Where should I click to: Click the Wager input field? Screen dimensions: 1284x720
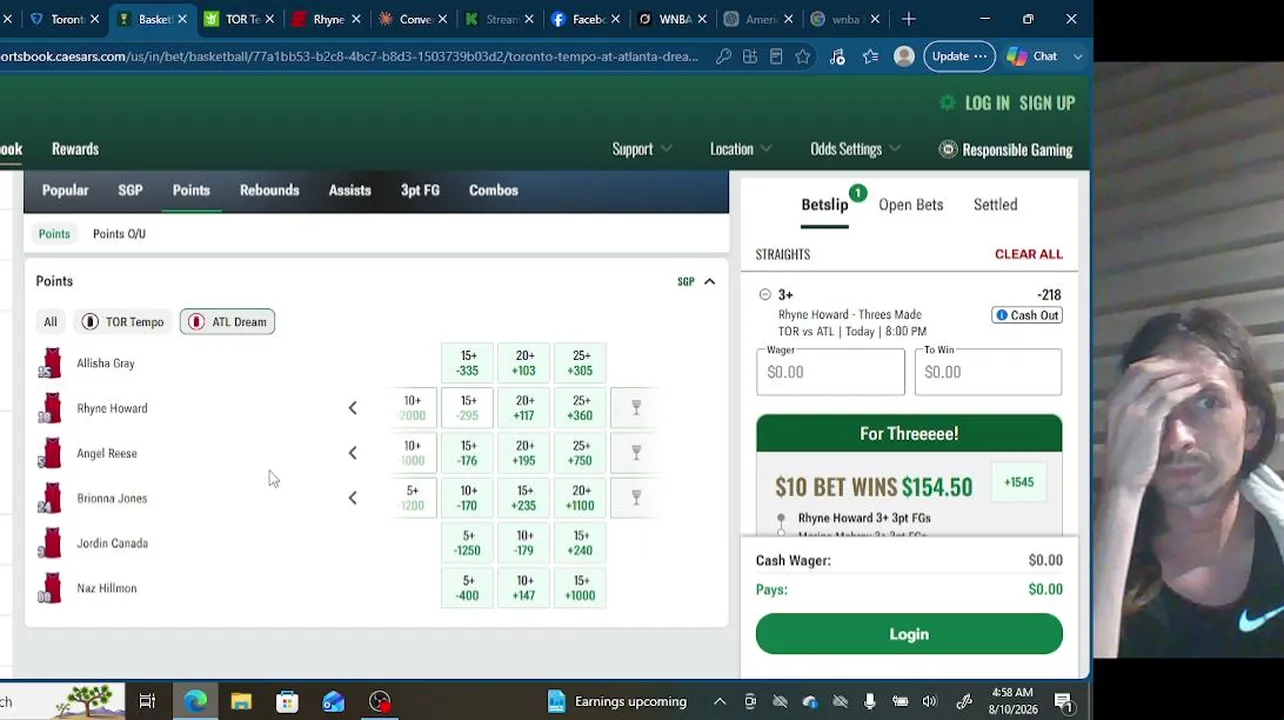[x=830, y=372]
